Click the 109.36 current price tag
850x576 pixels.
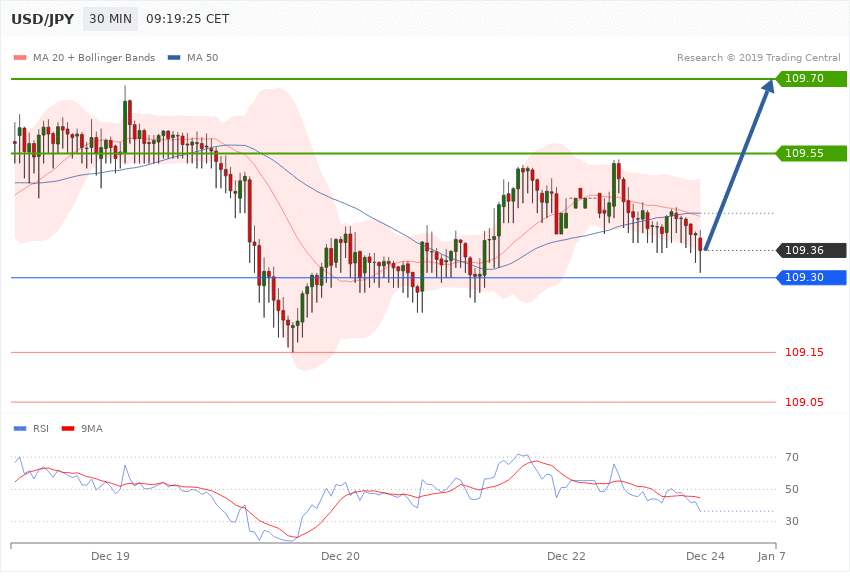[x=811, y=250]
